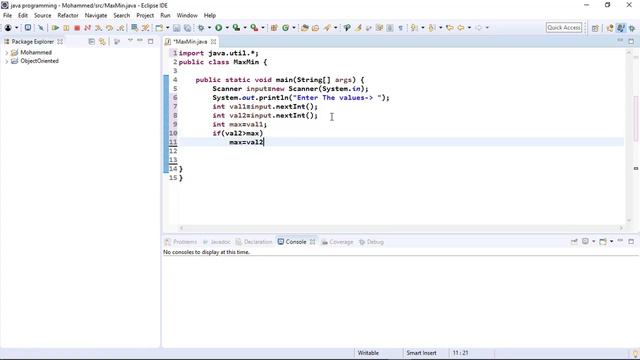Minimize the Package Explorer panel
Screen dimensions: 640x360
click(140, 41)
